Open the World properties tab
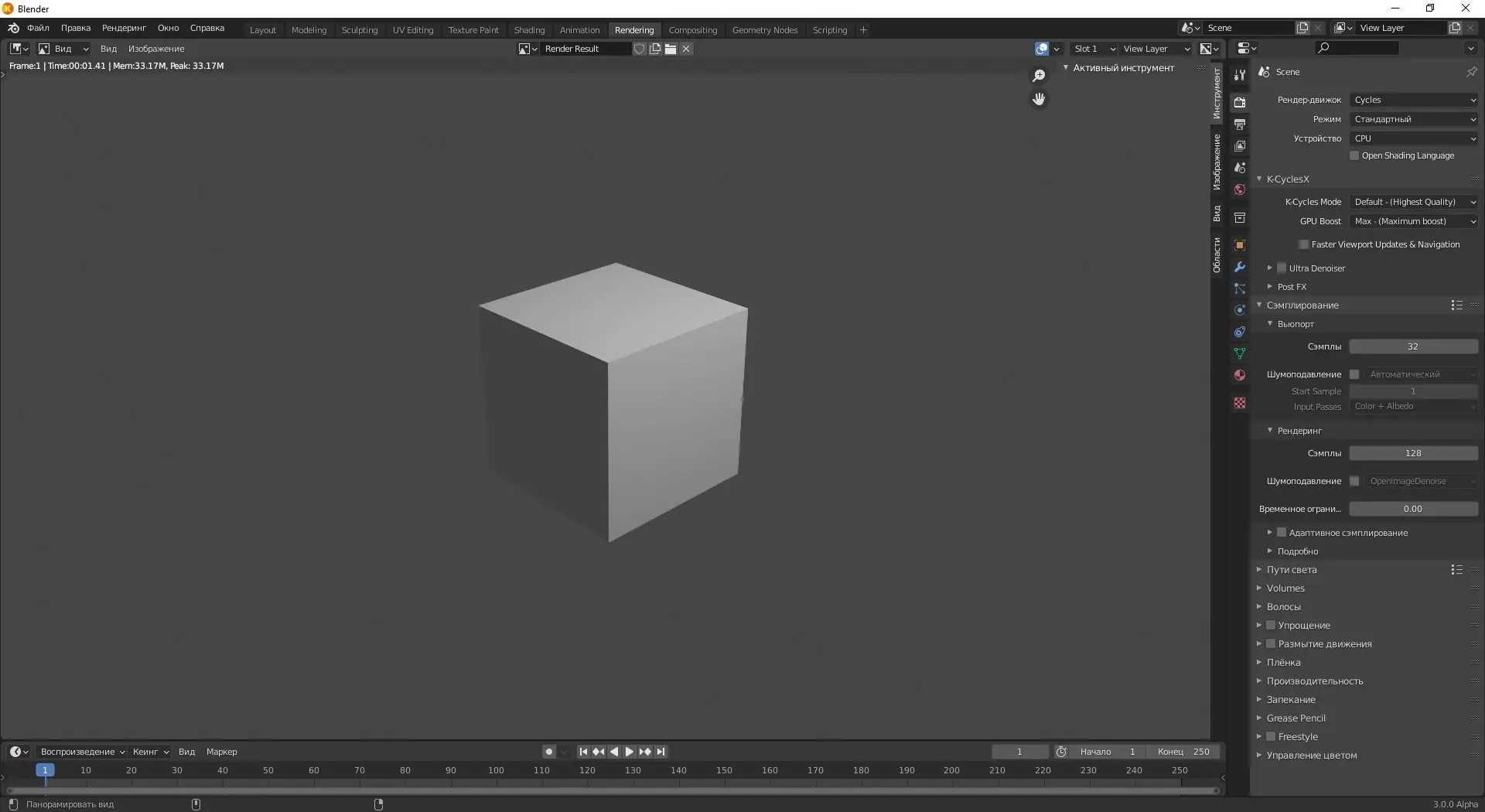 point(1240,189)
